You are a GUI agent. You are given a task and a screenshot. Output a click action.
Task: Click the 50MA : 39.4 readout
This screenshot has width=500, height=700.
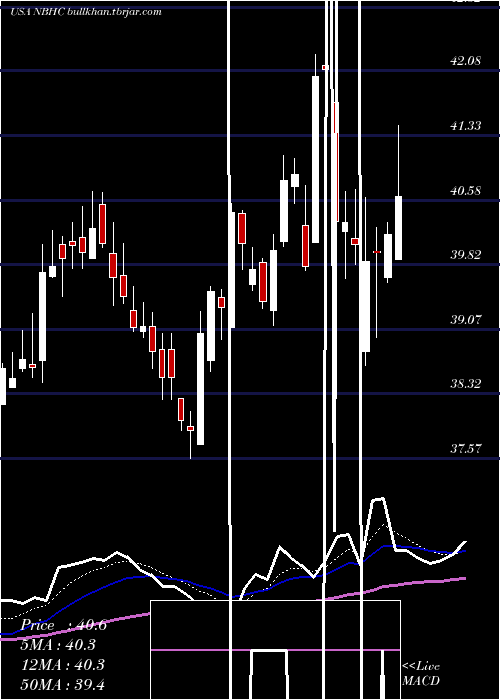click(63, 684)
